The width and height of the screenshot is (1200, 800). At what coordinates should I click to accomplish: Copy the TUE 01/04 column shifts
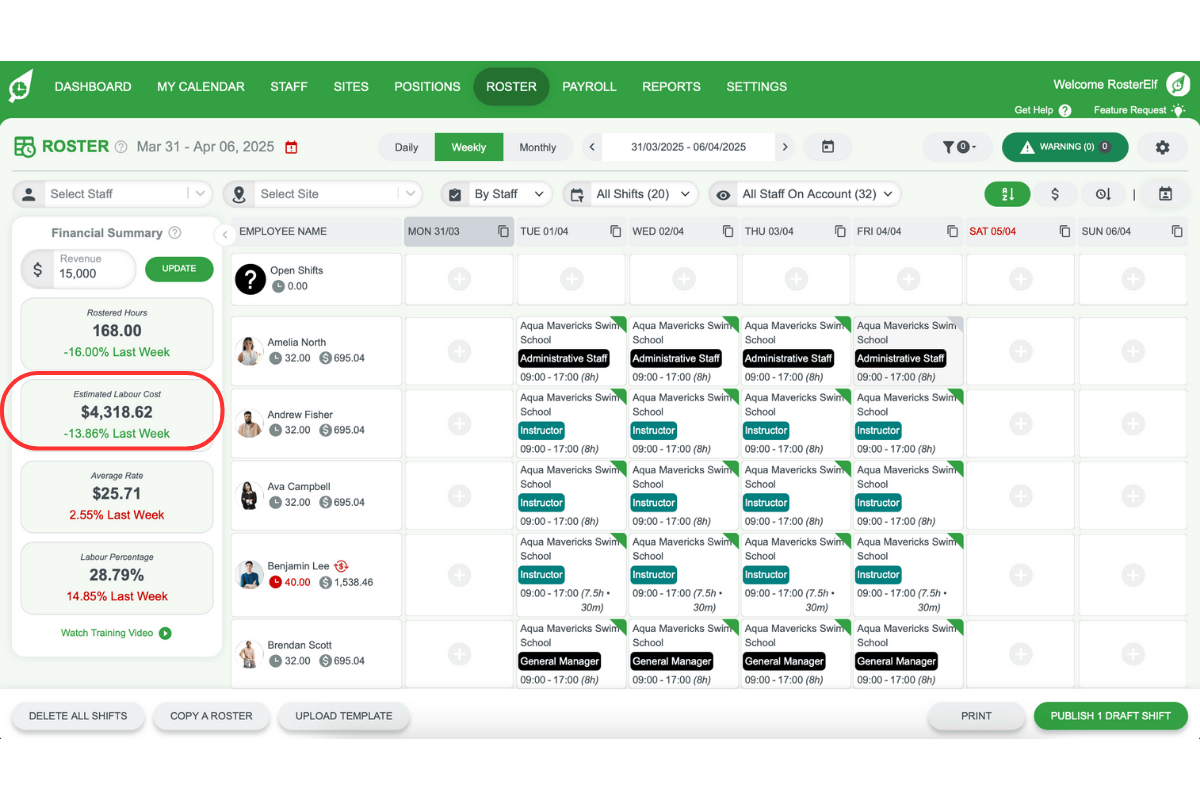pyautogui.click(x=616, y=231)
